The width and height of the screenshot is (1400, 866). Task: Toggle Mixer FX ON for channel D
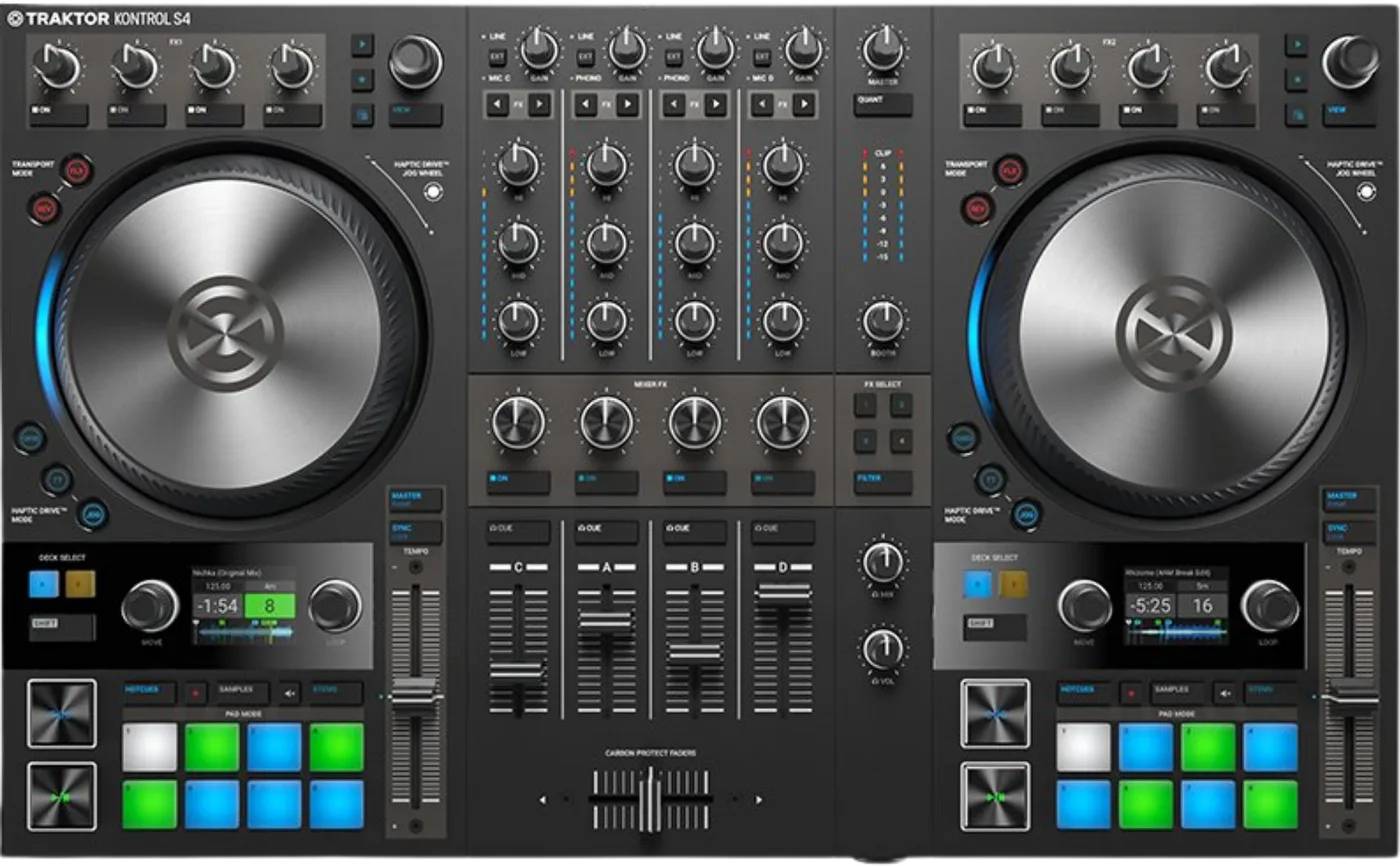(783, 482)
